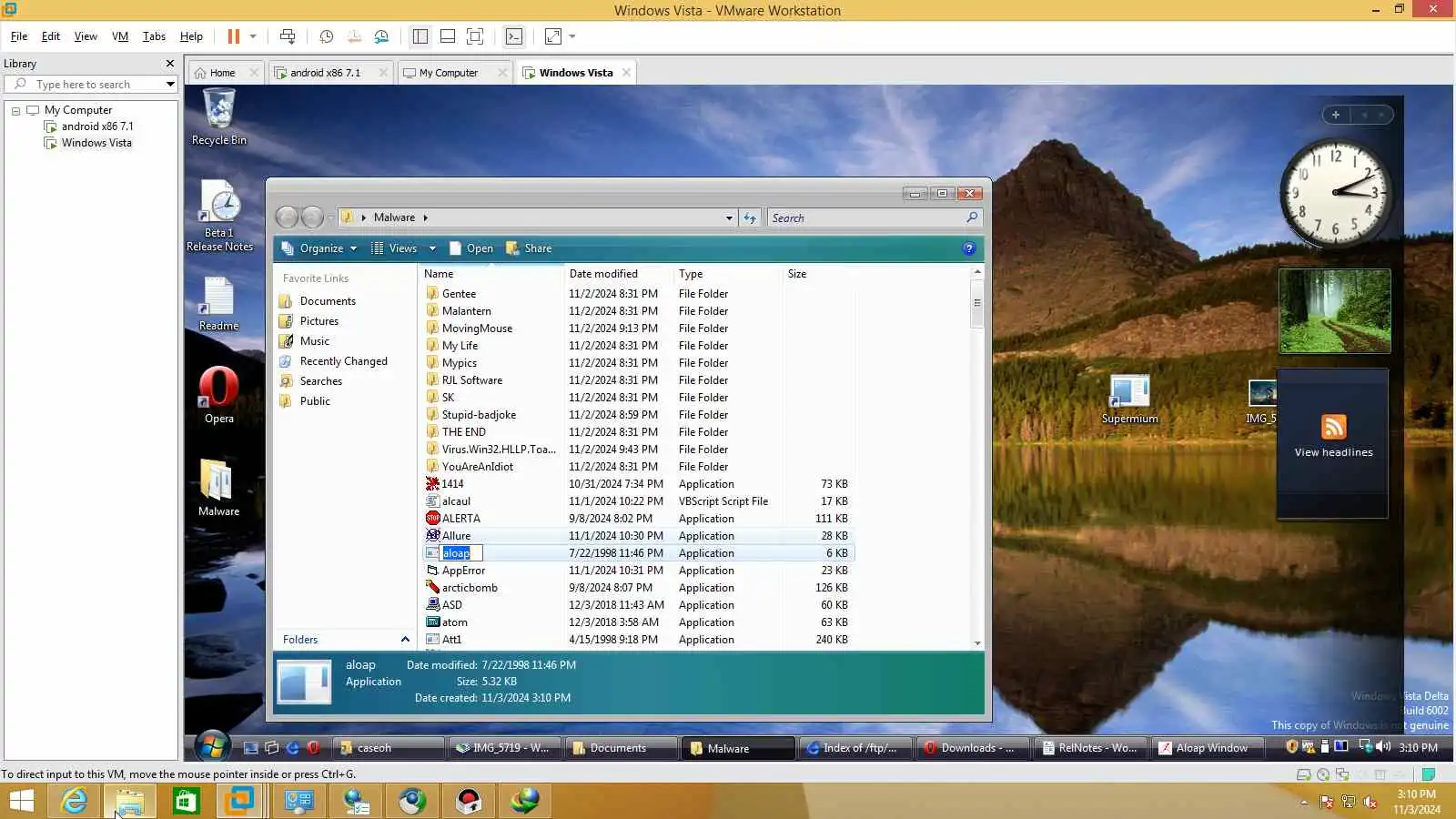Open Internet Explorer from the host taskbar

coord(74,801)
